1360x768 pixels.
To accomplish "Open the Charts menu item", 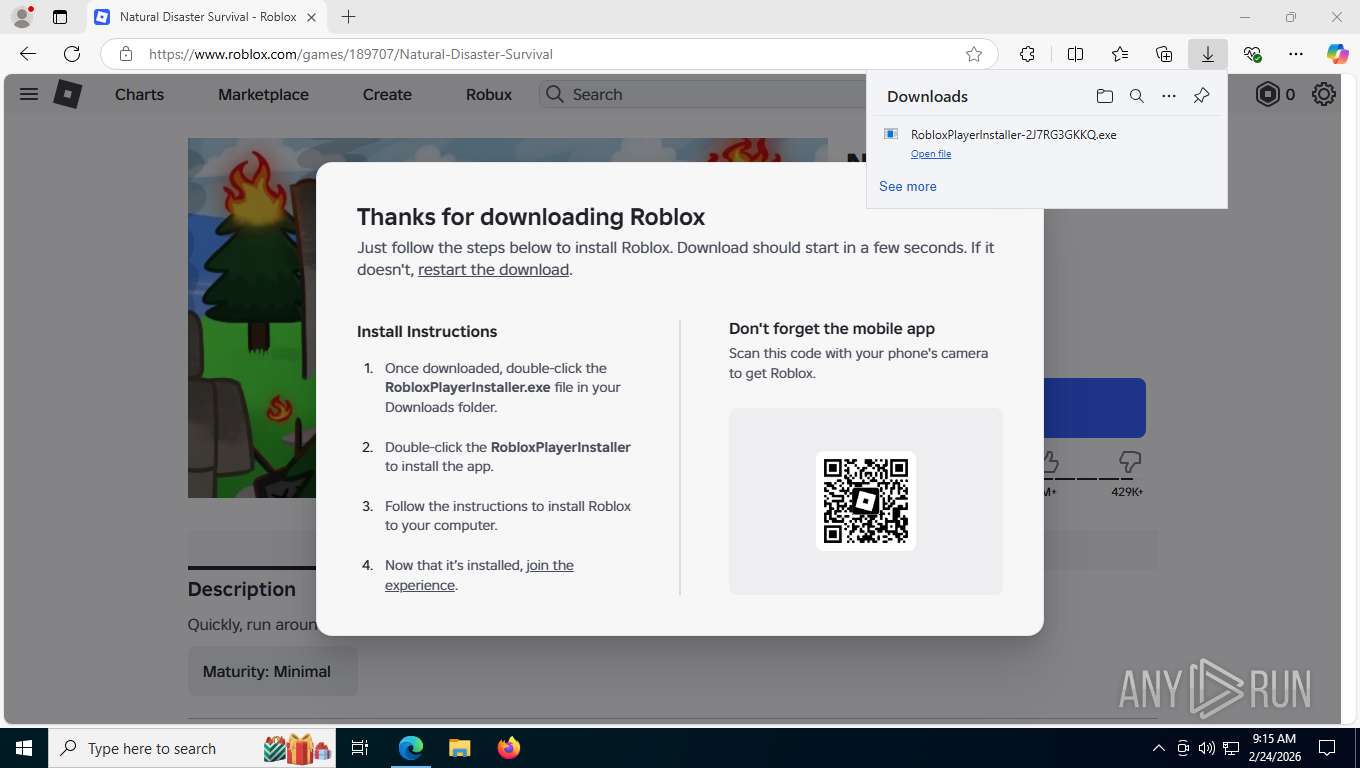I will pos(139,94).
